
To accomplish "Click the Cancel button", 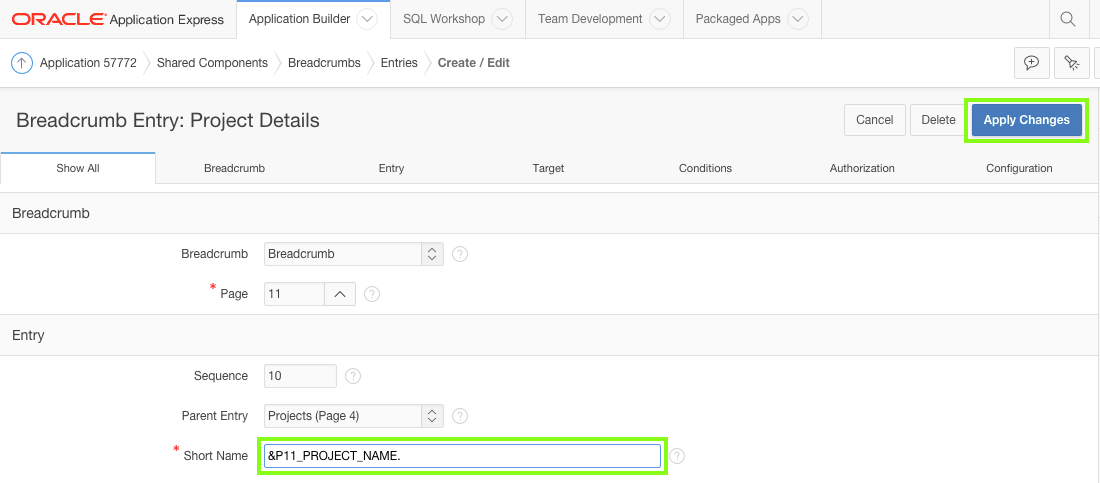I will pos(875,120).
